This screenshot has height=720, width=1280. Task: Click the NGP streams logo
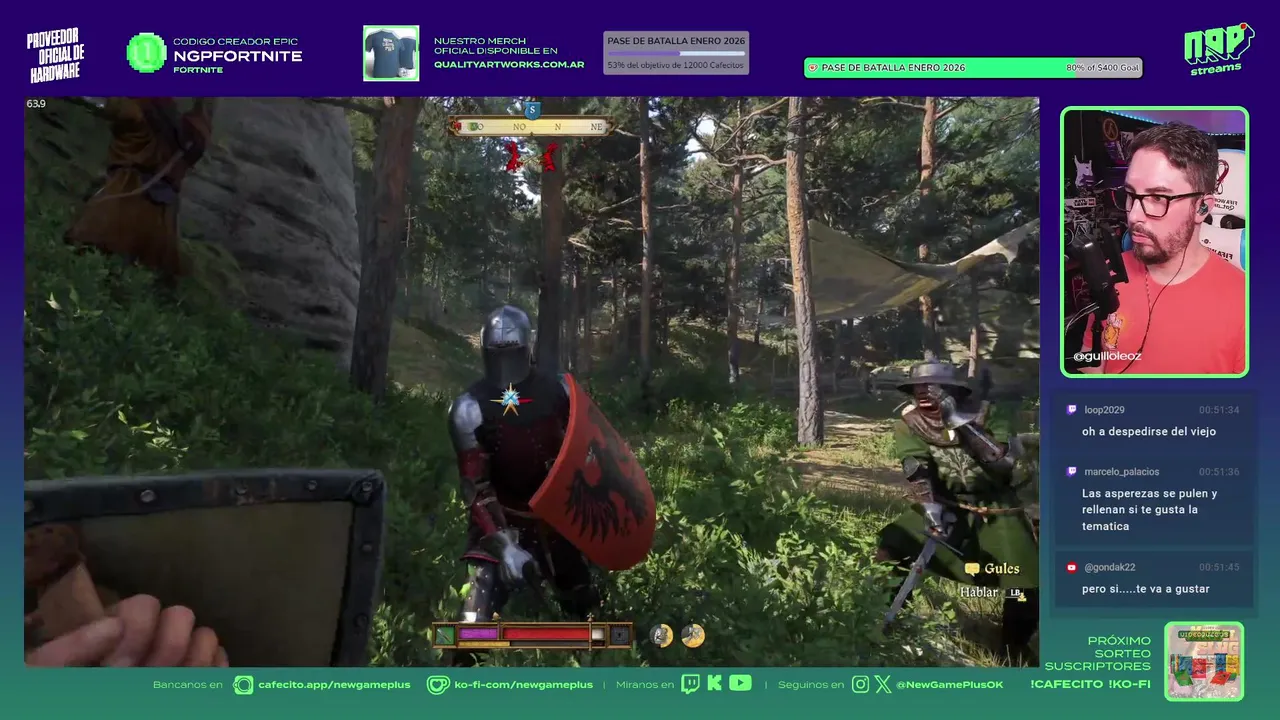[x=1218, y=49]
